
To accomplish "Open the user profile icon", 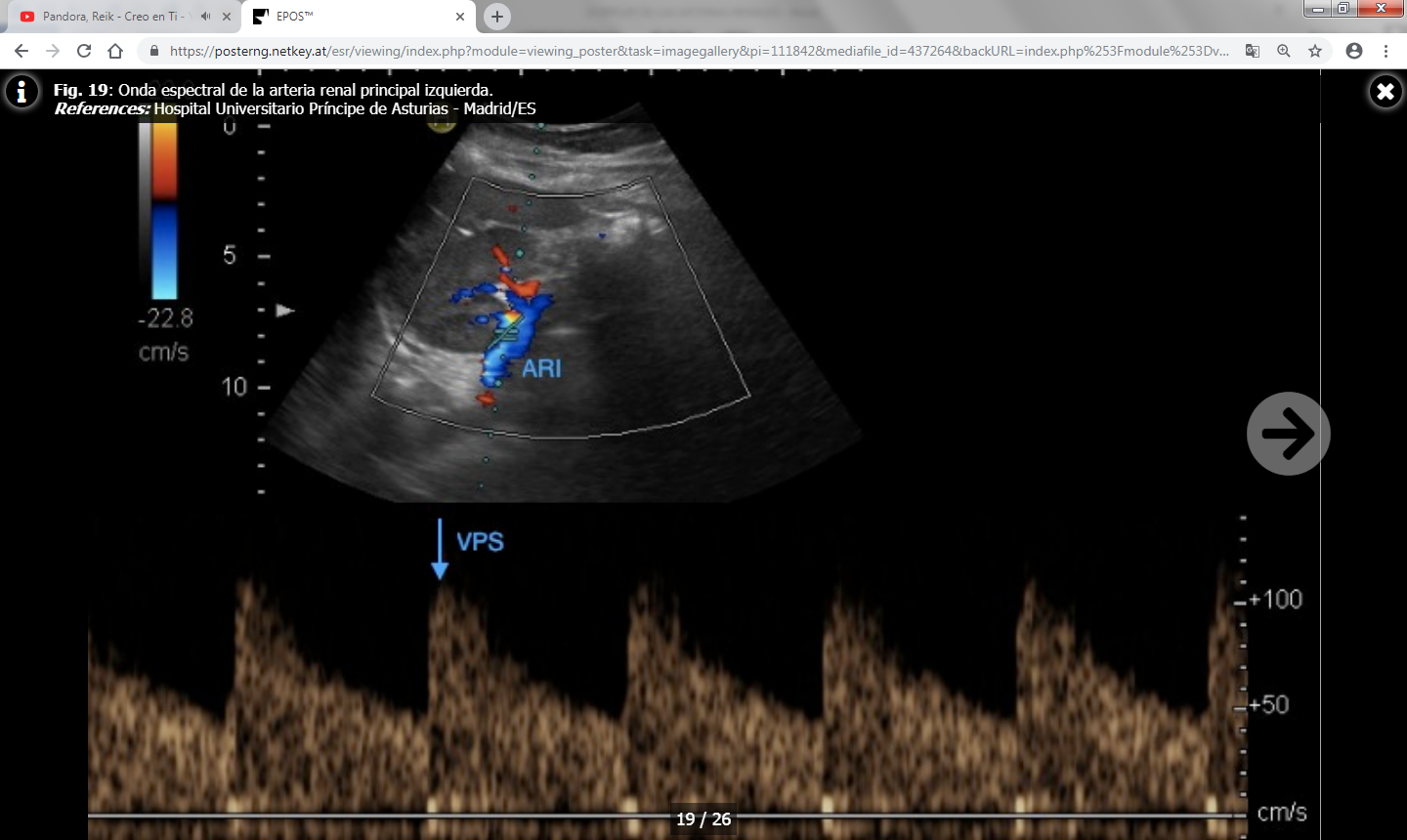I will (1353, 51).
